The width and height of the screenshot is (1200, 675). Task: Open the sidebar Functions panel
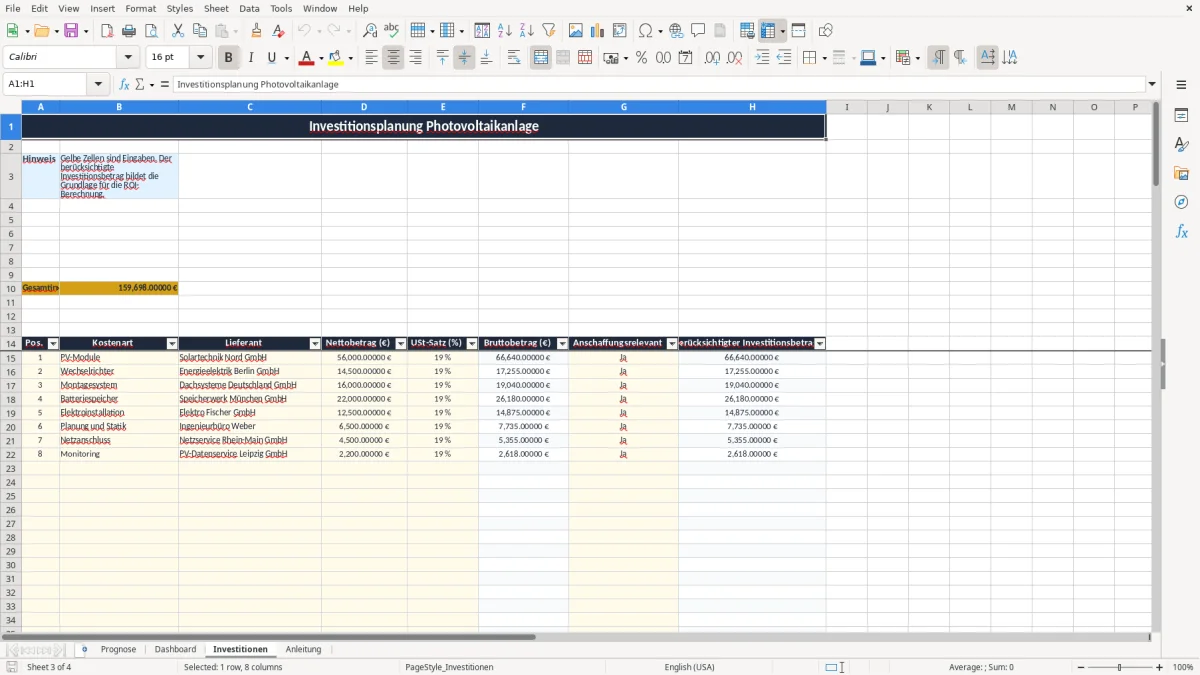click(1181, 231)
